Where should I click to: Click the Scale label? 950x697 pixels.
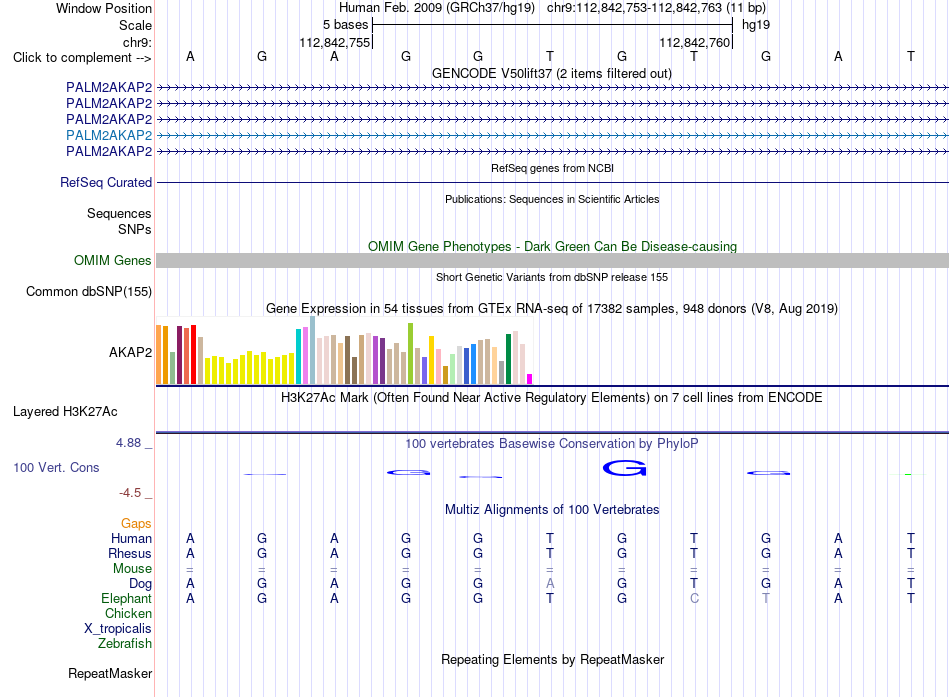(x=135, y=25)
